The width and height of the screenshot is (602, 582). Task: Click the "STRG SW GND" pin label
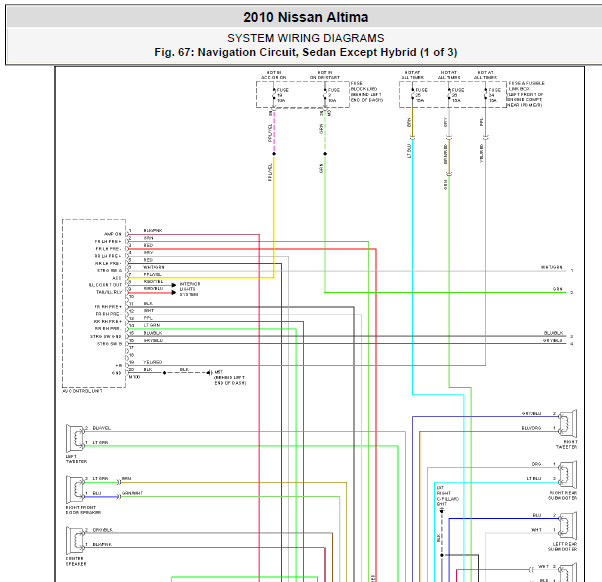pos(106,336)
